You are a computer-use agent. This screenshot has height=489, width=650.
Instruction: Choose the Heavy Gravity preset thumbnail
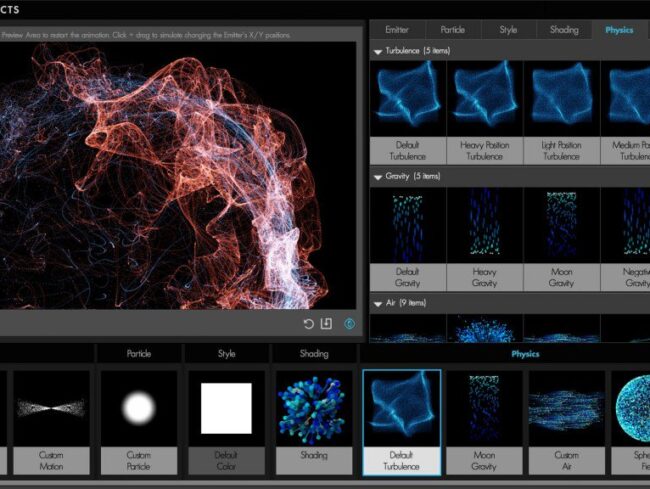[x=484, y=225]
